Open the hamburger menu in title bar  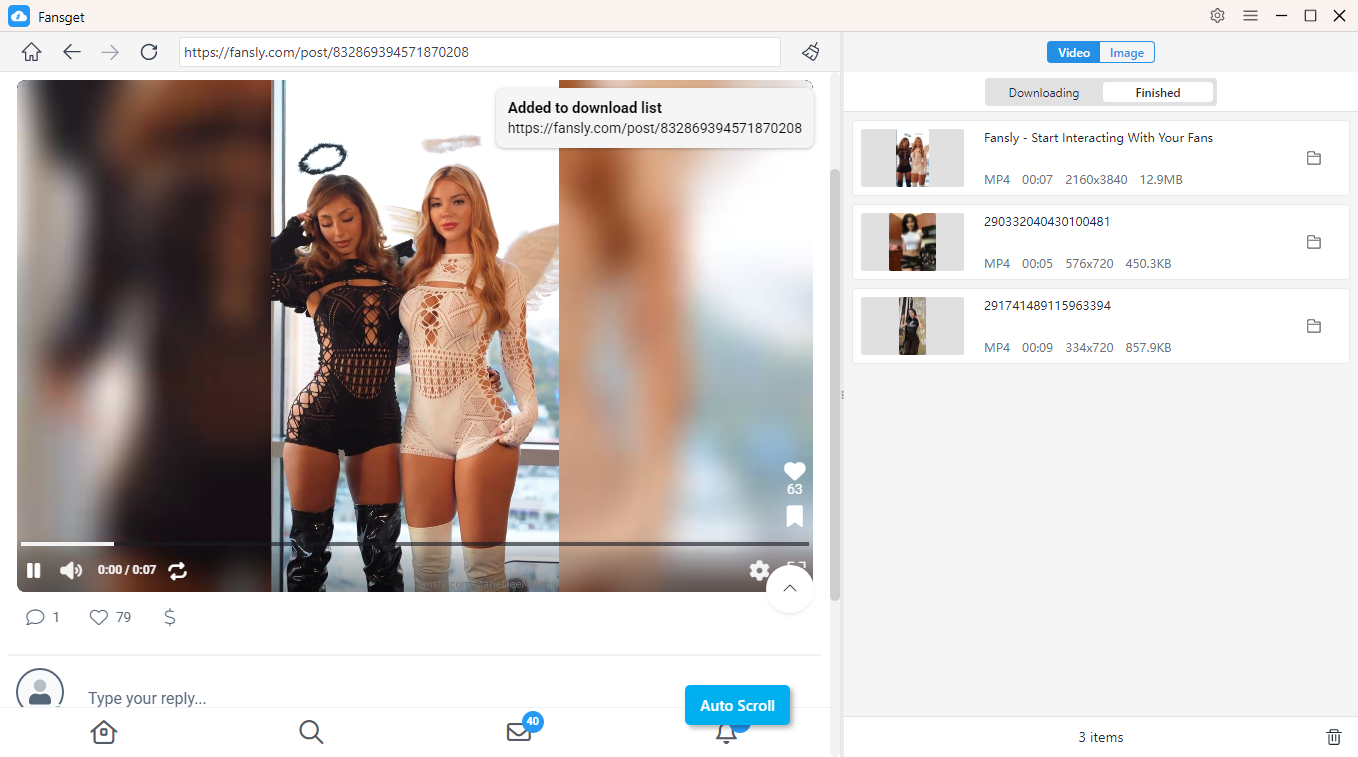(x=1250, y=16)
